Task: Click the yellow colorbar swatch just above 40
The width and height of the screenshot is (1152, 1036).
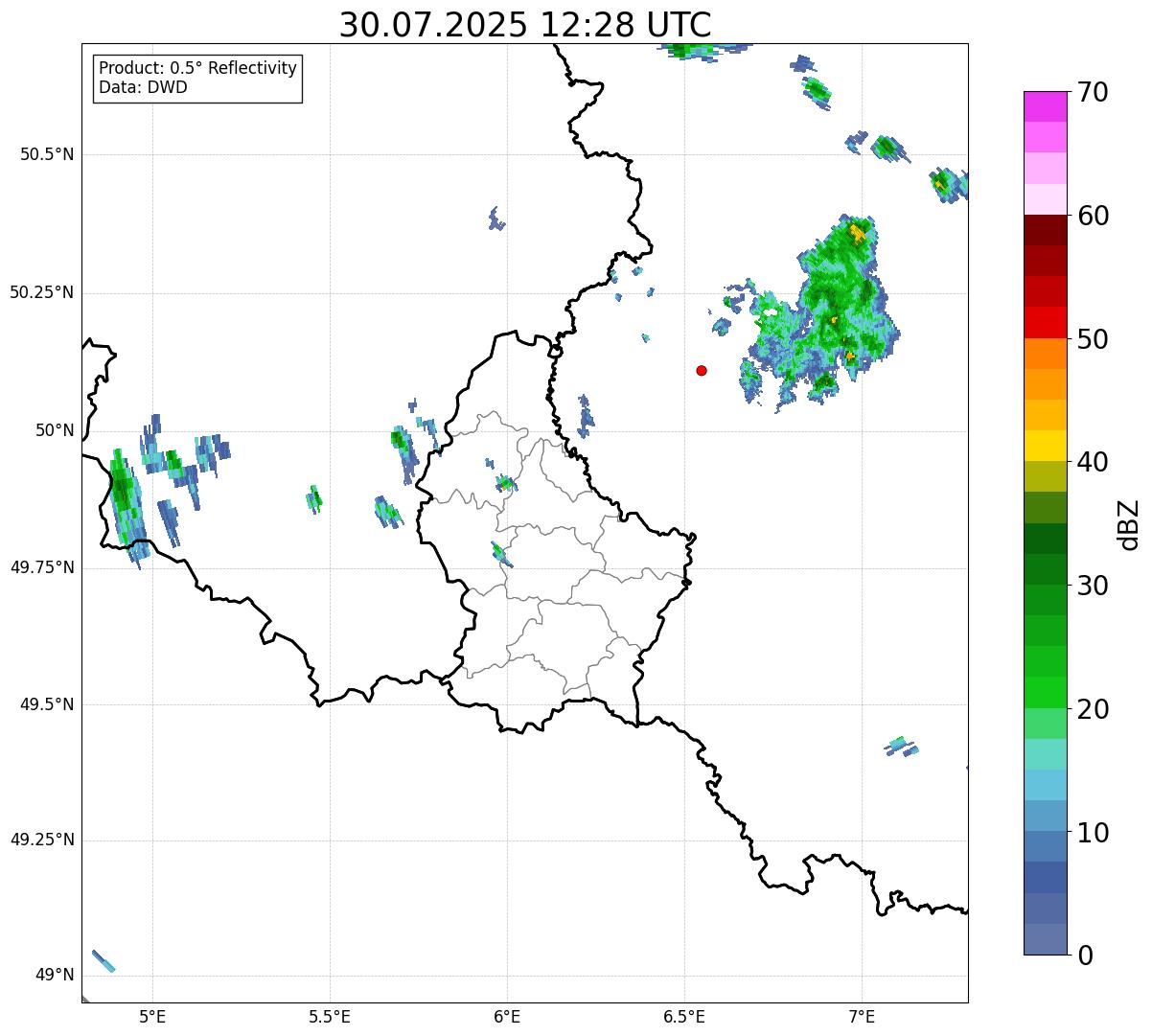Action: coord(1045,447)
